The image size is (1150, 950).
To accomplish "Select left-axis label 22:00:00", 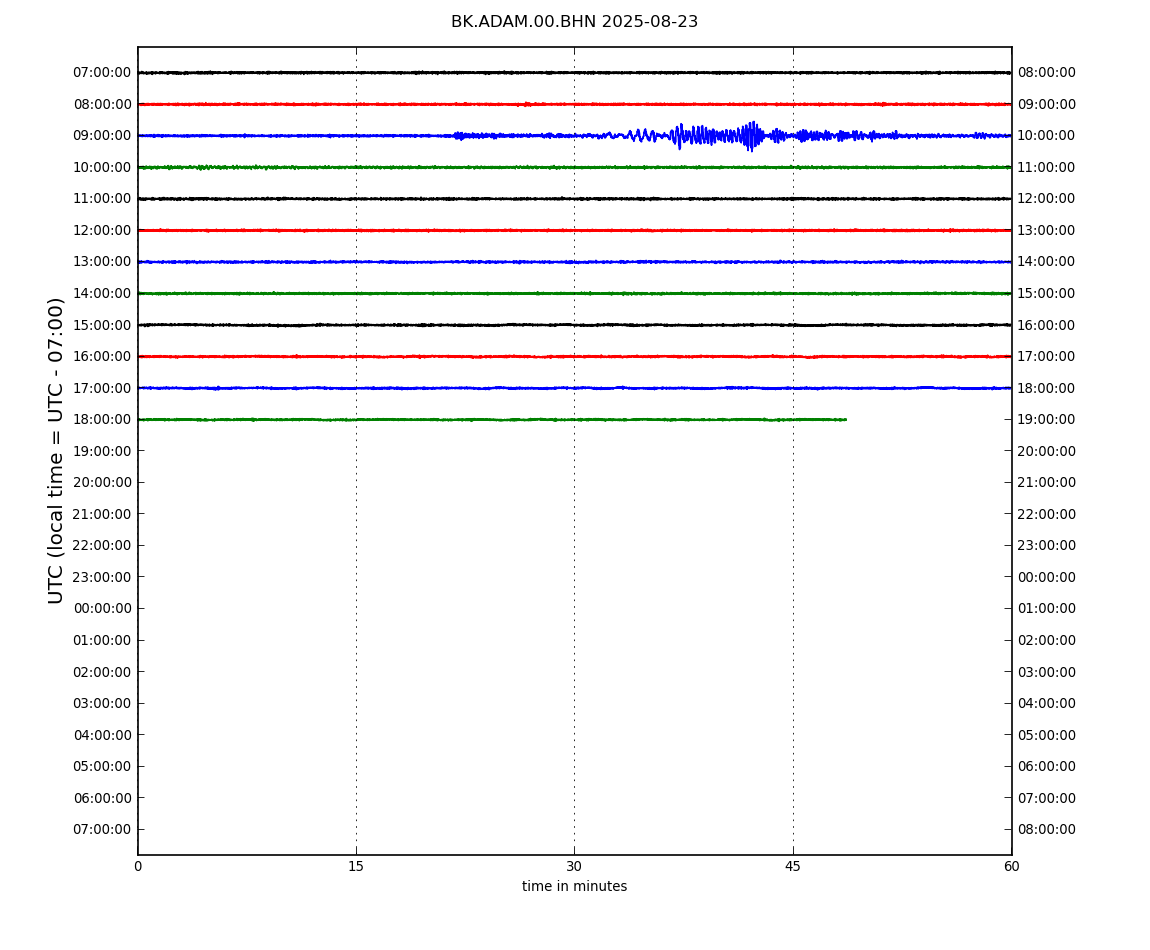I will click(102, 546).
